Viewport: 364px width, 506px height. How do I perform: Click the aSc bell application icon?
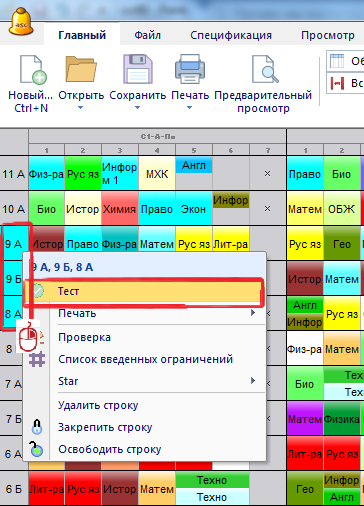[x=21, y=22]
